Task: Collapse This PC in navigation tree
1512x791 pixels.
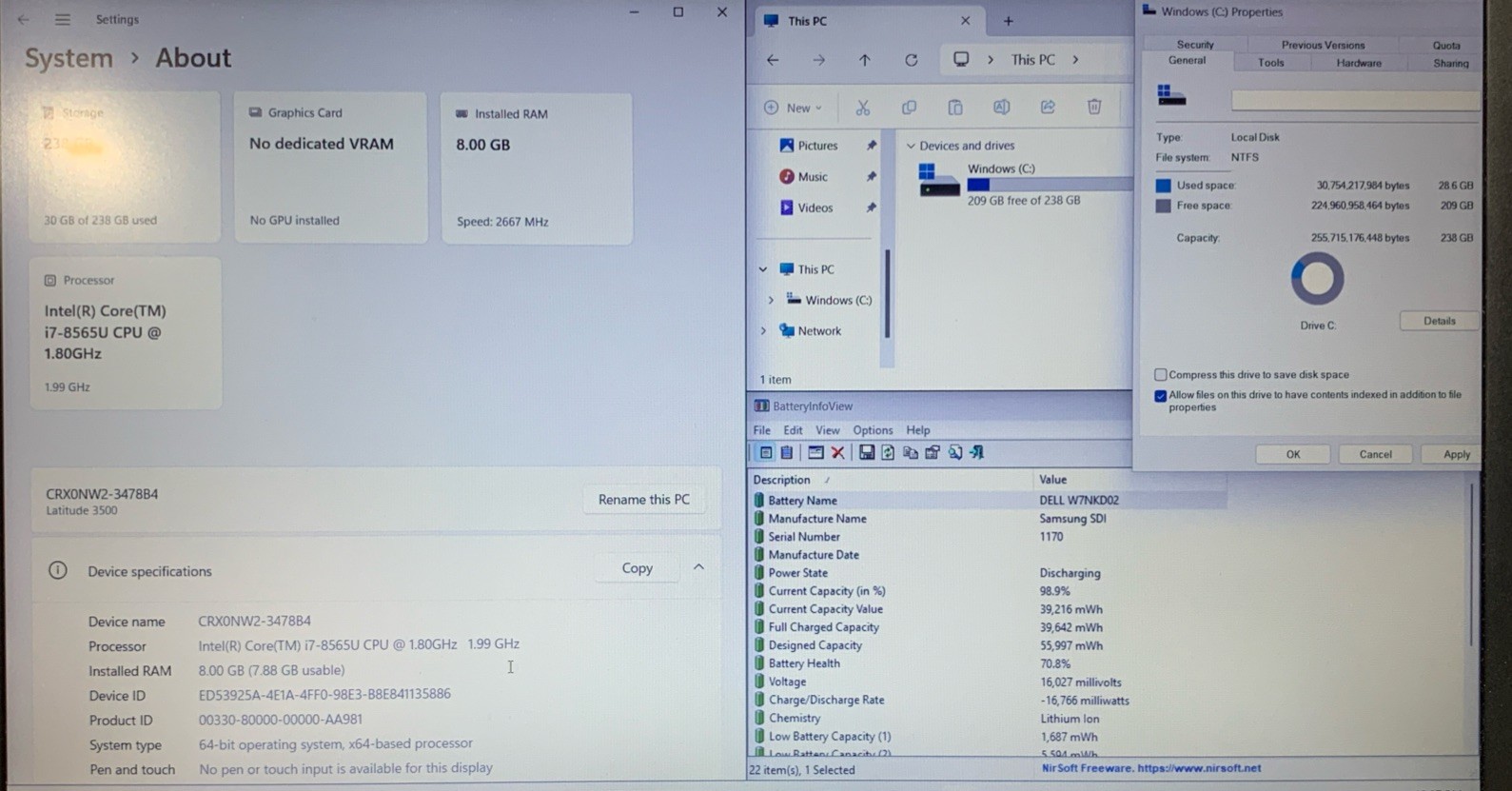Action: click(762, 269)
